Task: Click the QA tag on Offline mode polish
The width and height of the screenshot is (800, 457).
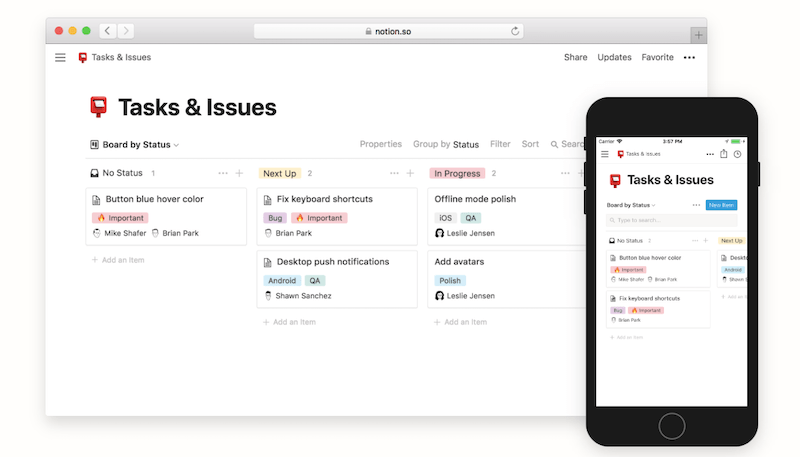Action: (x=470, y=218)
